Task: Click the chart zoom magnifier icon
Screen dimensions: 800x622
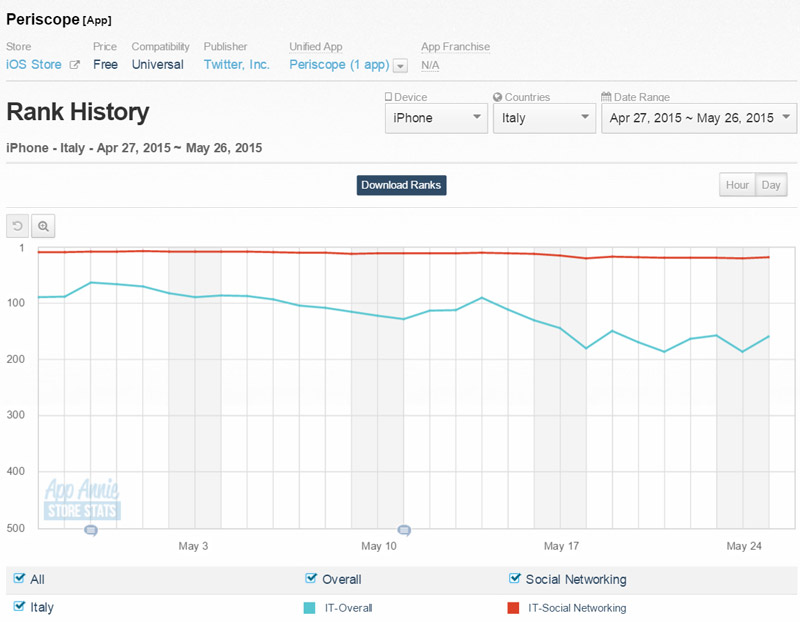Action: click(x=43, y=226)
